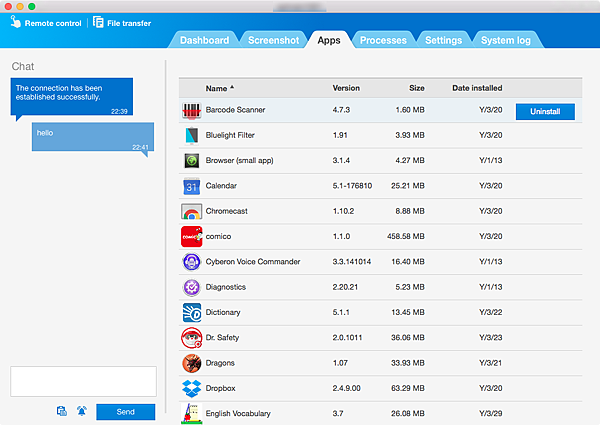This screenshot has height=425, width=600.
Task: Select the Diagnostics row name
Action: (226, 287)
